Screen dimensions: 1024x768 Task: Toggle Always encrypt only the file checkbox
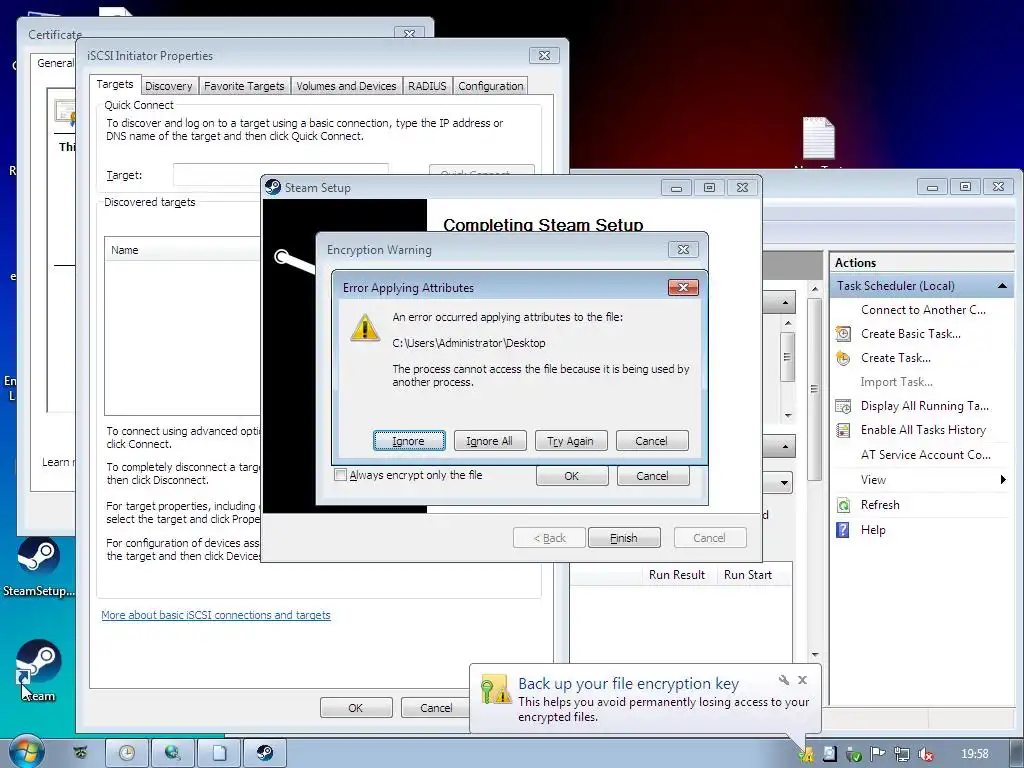coord(340,475)
